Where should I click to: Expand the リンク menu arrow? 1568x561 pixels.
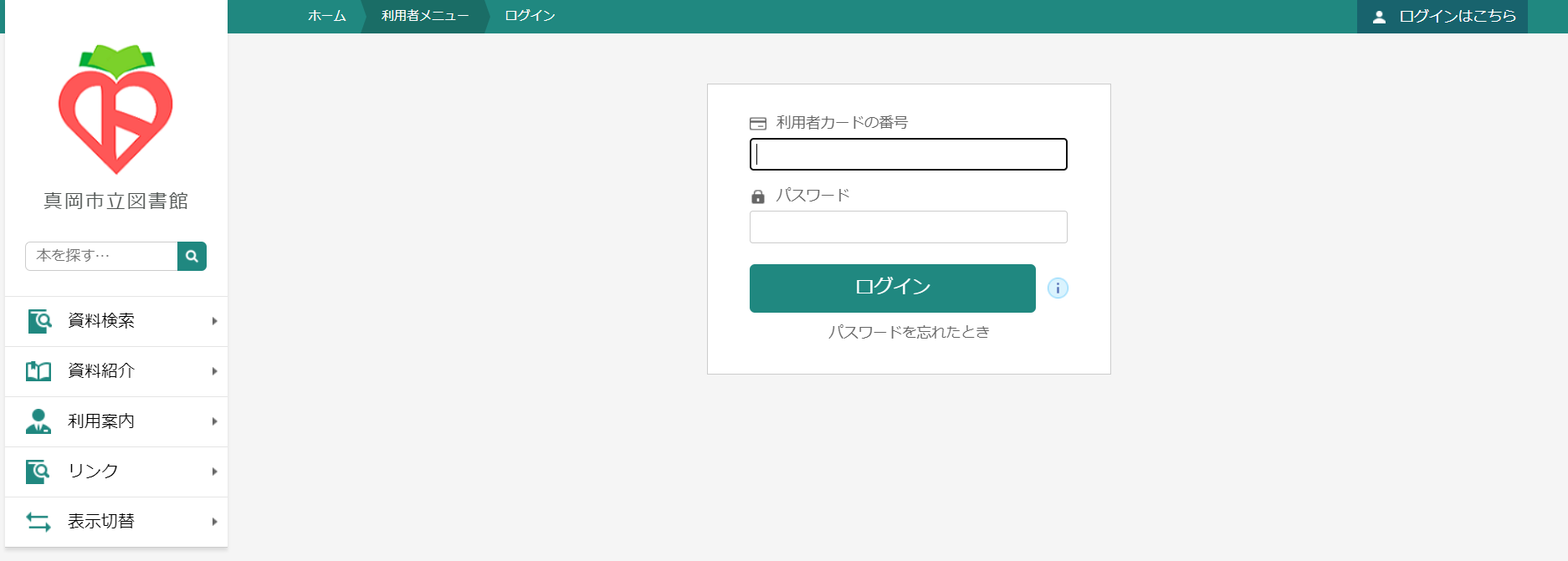(215, 472)
